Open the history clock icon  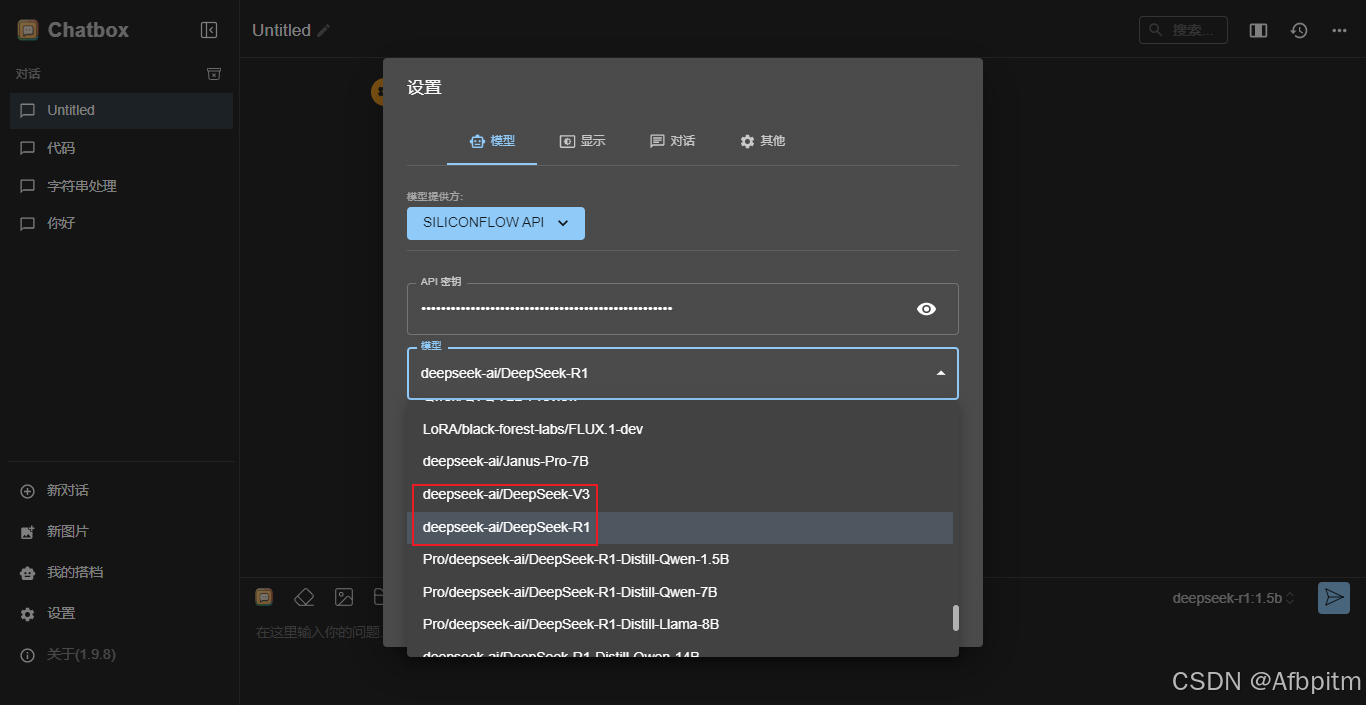click(x=1299, y=31)
